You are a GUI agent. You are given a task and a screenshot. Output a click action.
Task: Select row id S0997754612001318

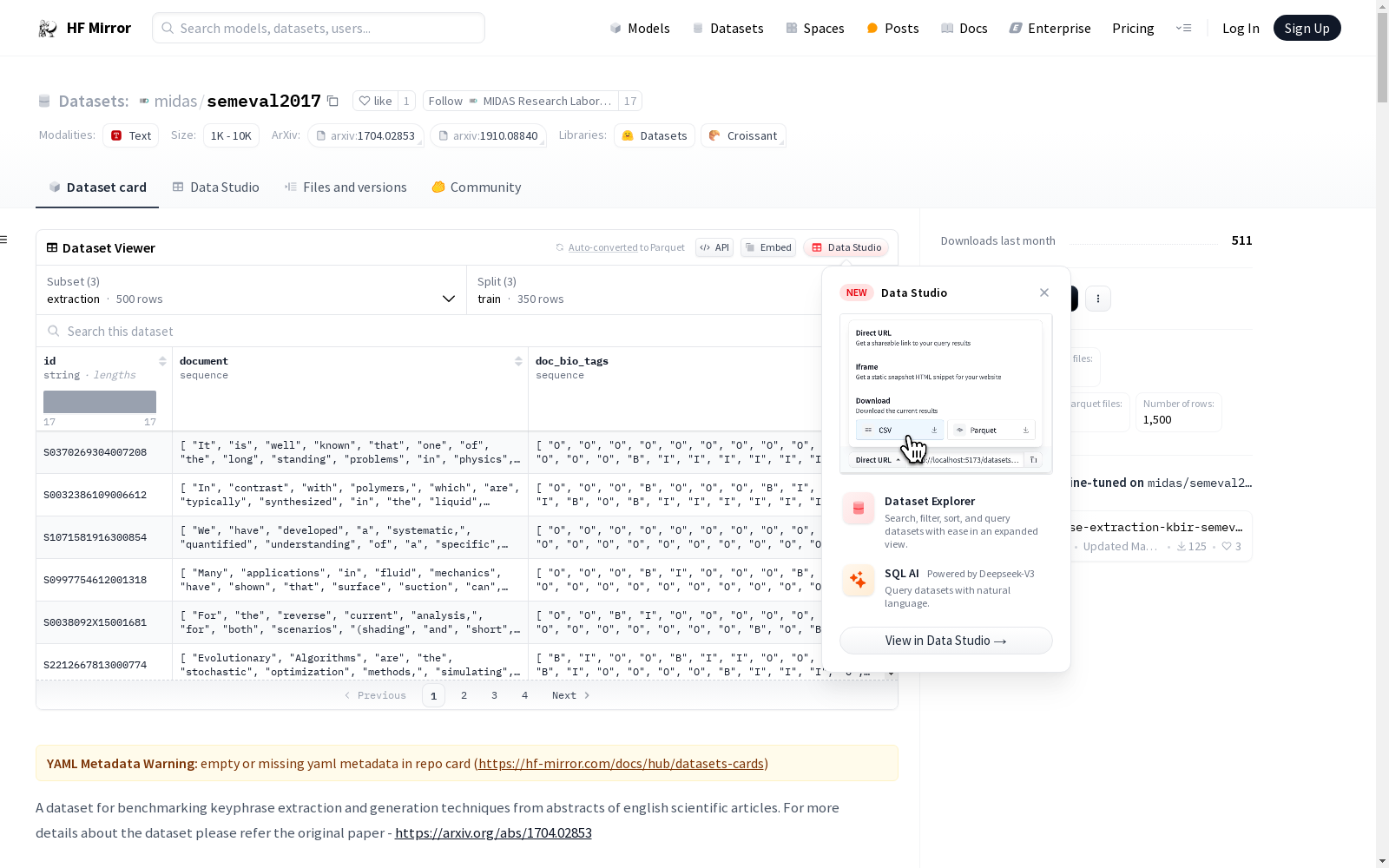pos(95,580)
